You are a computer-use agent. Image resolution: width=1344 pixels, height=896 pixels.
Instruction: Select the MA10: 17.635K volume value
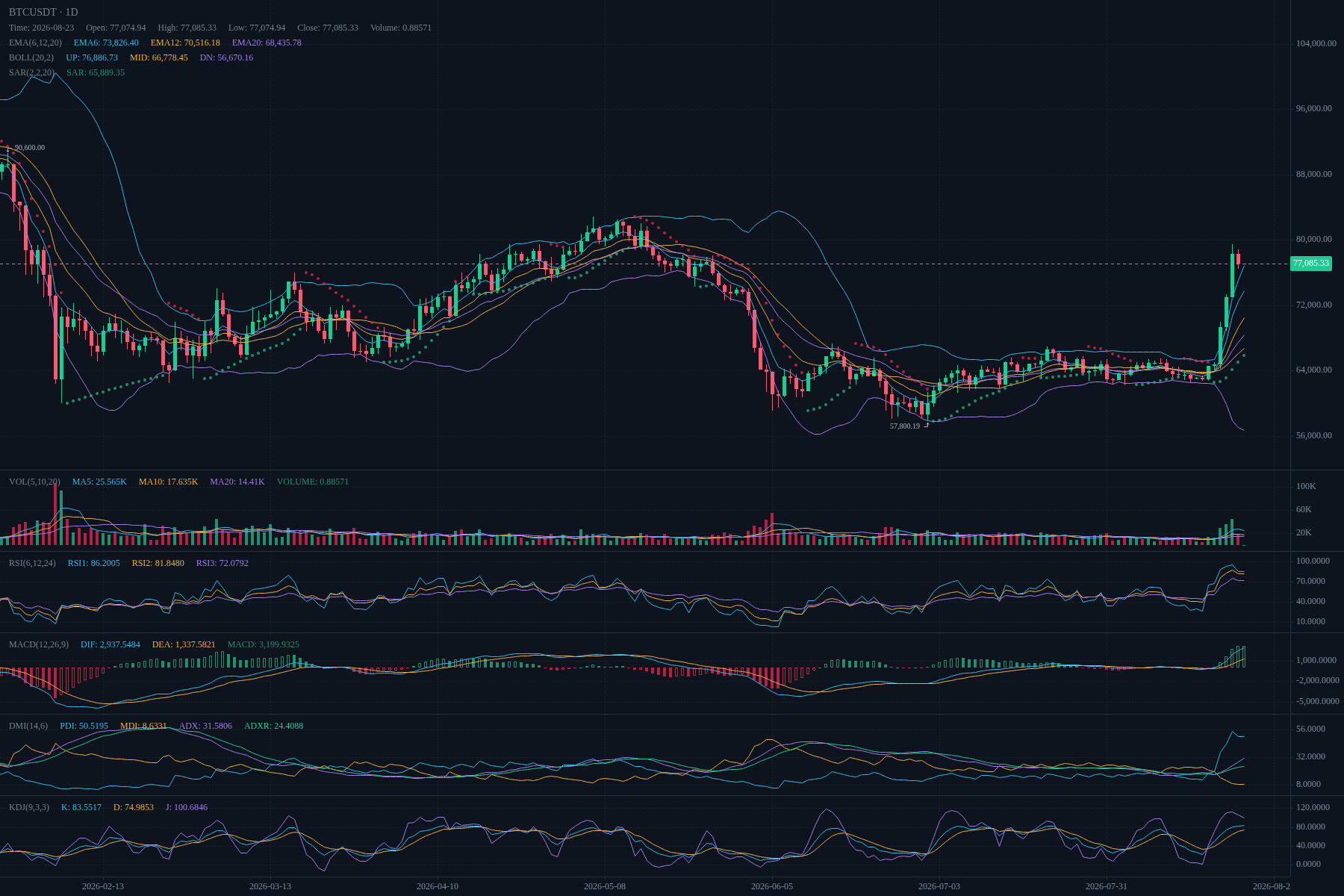point(168,482)
